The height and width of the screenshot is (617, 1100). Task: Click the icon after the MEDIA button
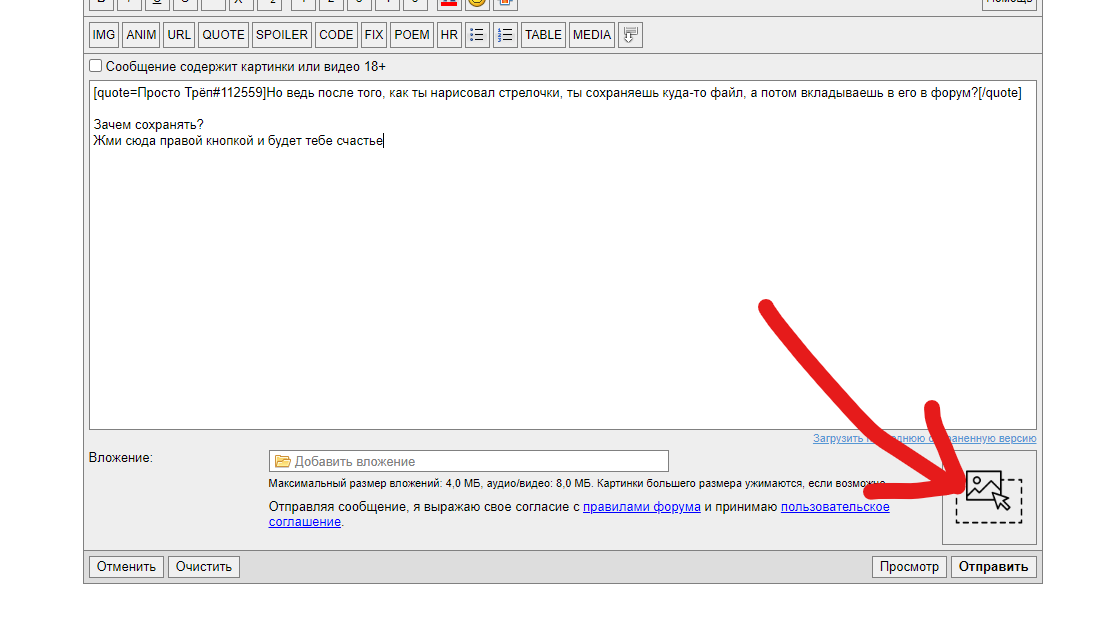coord(630,34)
